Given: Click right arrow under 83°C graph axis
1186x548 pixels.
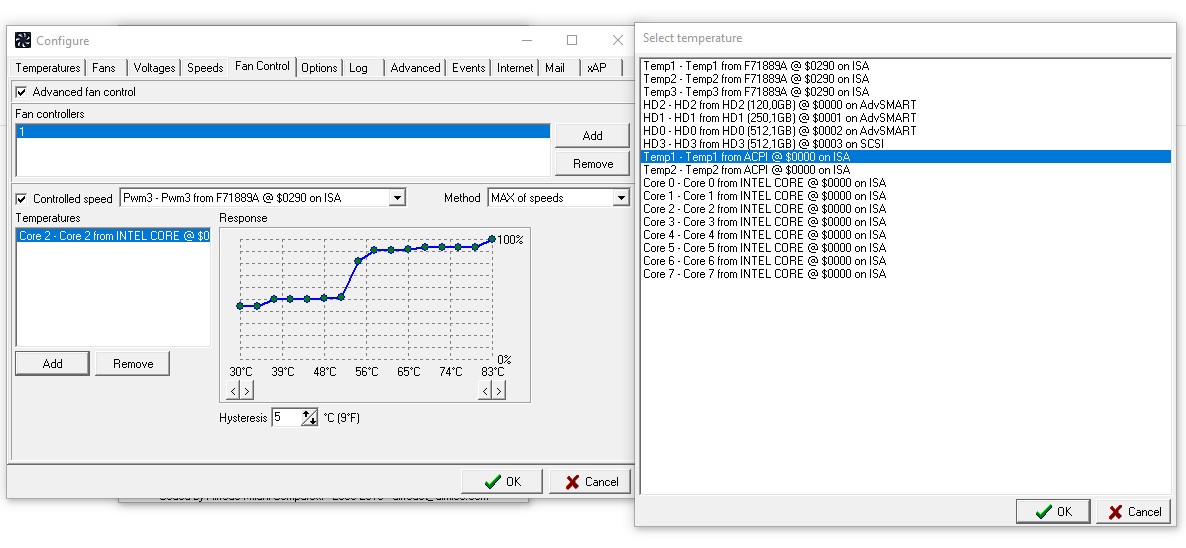Looking at the screenshot, I should click(x=498, y=390).
